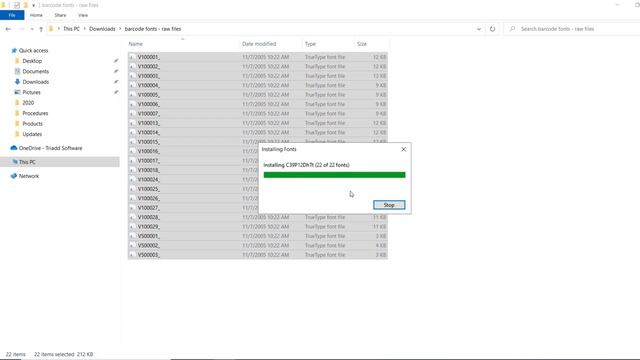Open Pictures in navigation pane
This screenshot has height=360, width=640.
pos(31,92)
